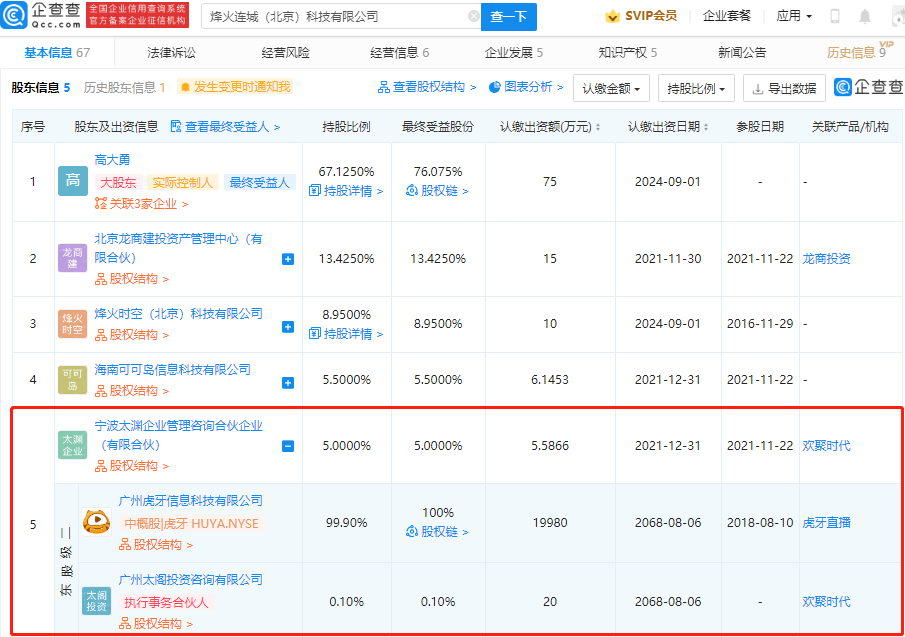Click 中概股|虎牙 HUYA.NYSE tag
Viewport: 905px width, 637px height.
[192, 523]
